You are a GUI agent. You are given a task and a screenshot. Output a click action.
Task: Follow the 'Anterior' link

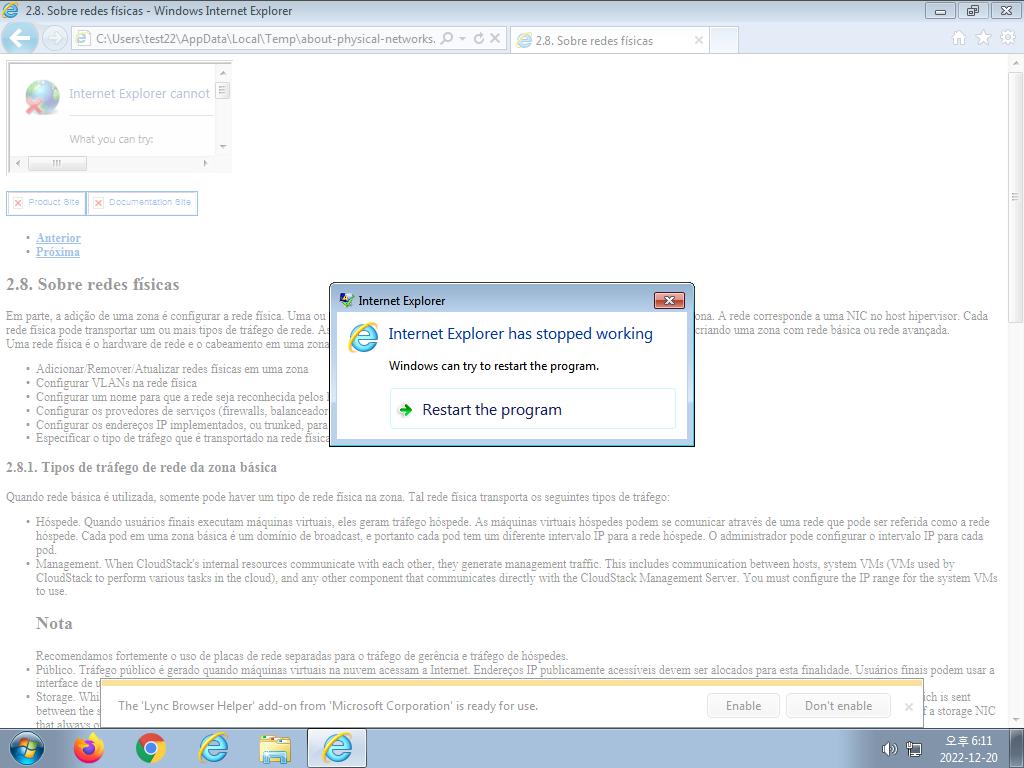[59, 238]
